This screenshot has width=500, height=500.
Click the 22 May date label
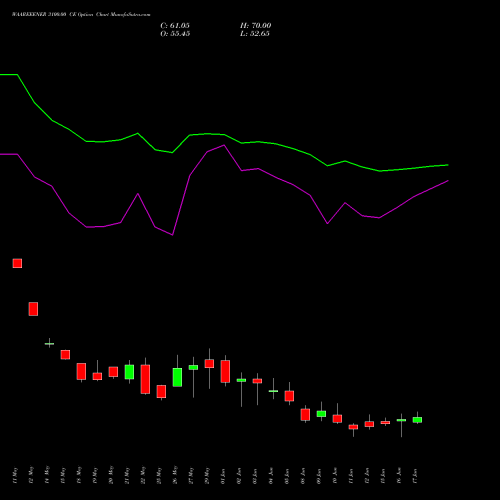click(x=143, y=476)
